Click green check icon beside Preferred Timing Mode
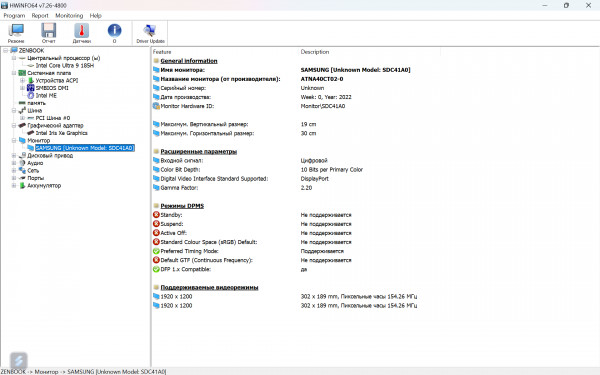The width and height of the screenshot is (600, 375). pyautogui.click(x=156, y=251)
